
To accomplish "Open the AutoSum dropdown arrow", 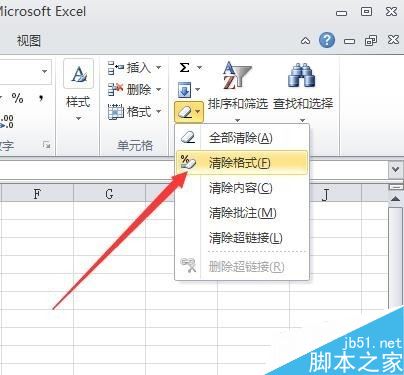I will coord(199,68).
